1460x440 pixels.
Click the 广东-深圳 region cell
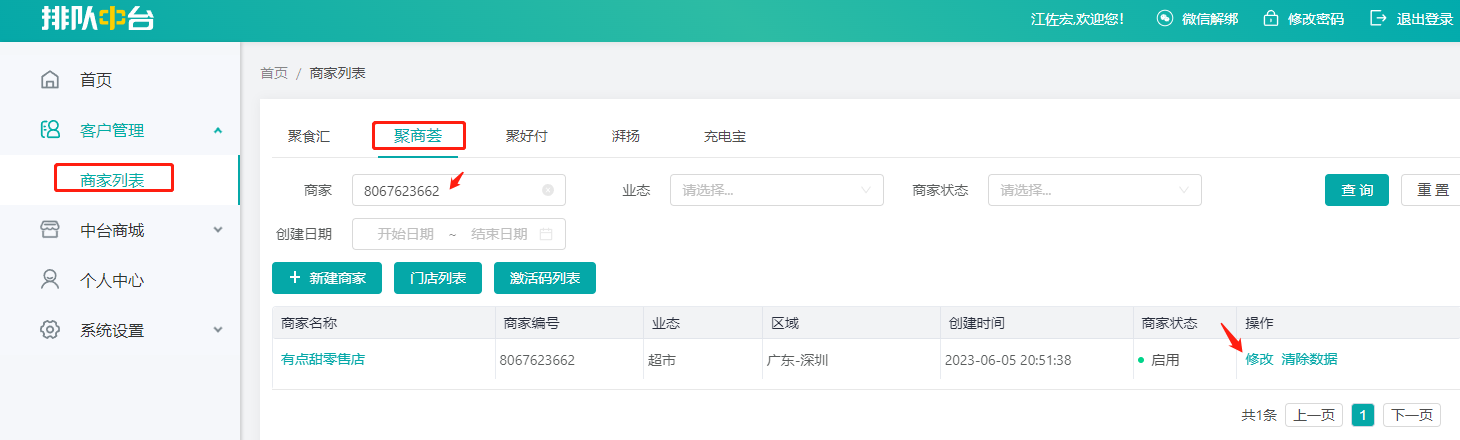coord(799,360)
